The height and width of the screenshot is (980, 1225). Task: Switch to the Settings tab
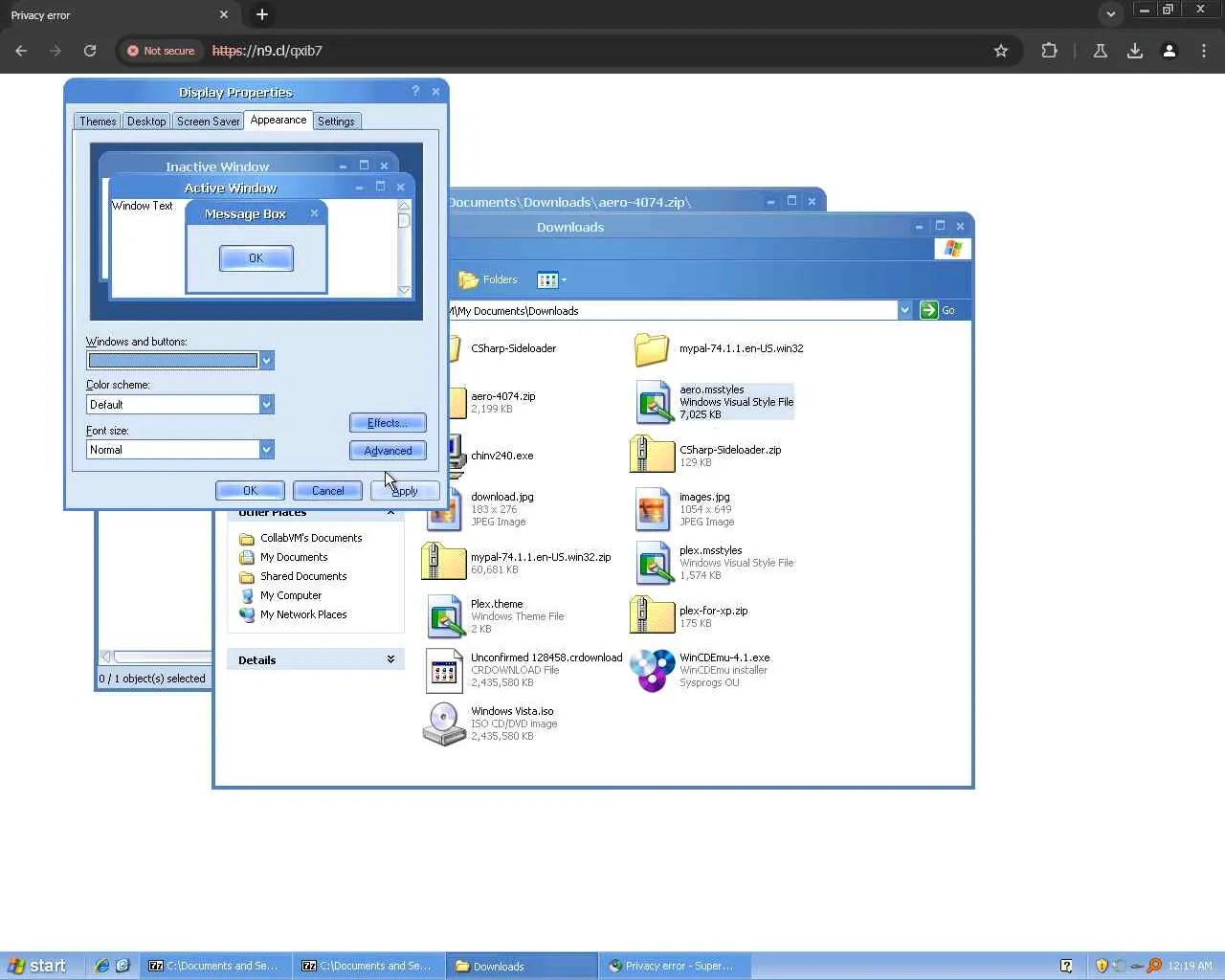336,122
